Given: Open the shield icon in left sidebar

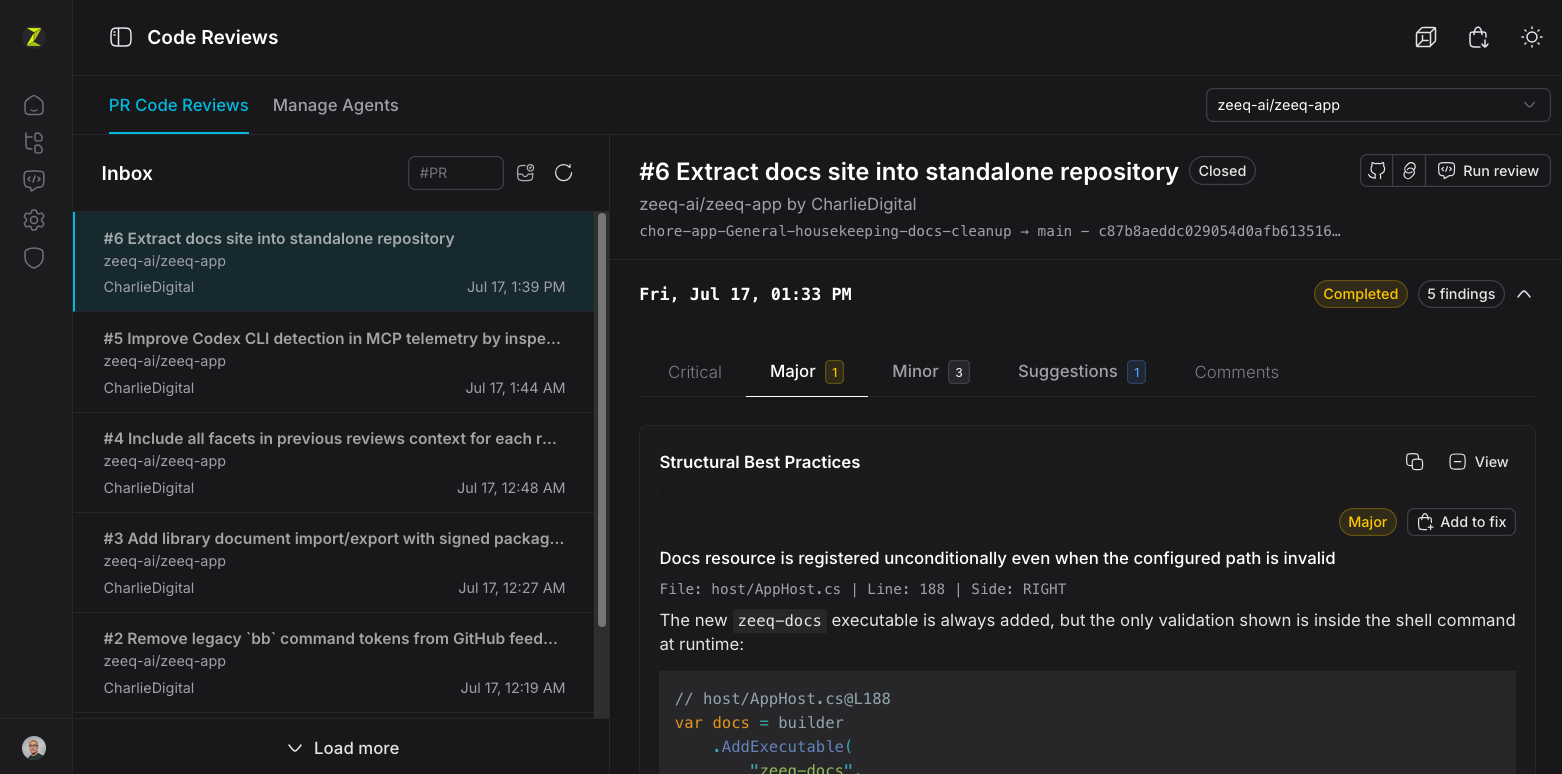Looking at the screenshot, I should pyautogui.click(x=34, y=258).
